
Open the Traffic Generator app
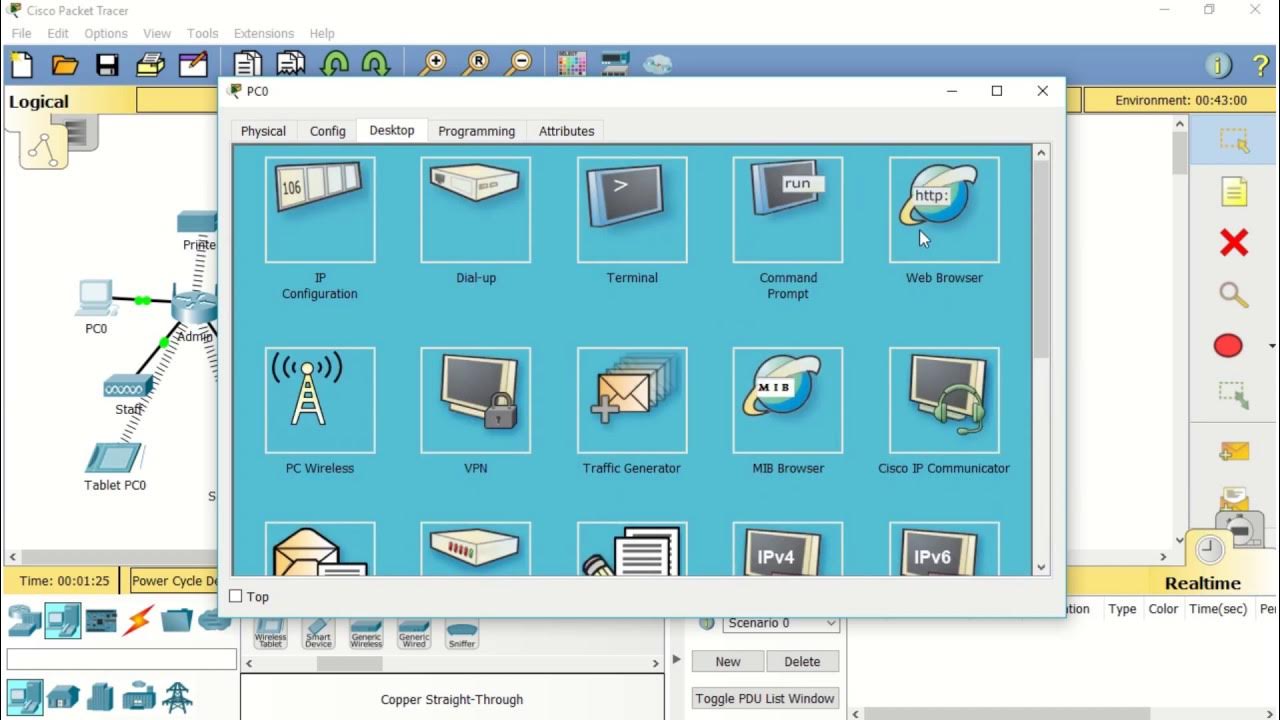tap(632, 400)
